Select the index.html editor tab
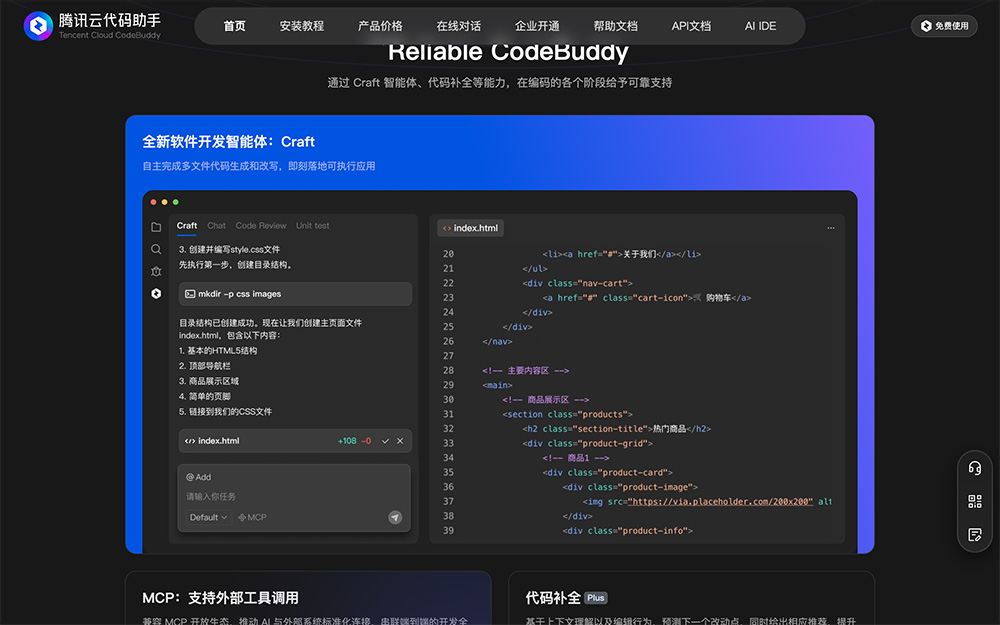Image resolution: width=1000 pixels, height=625 pixels. click(471, 228)
